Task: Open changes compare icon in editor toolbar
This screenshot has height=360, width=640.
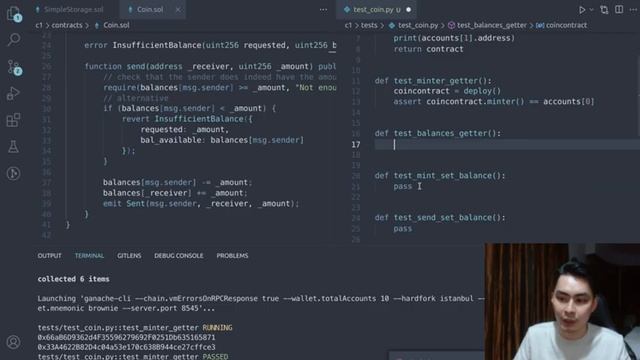Action: tap(604, 10)
